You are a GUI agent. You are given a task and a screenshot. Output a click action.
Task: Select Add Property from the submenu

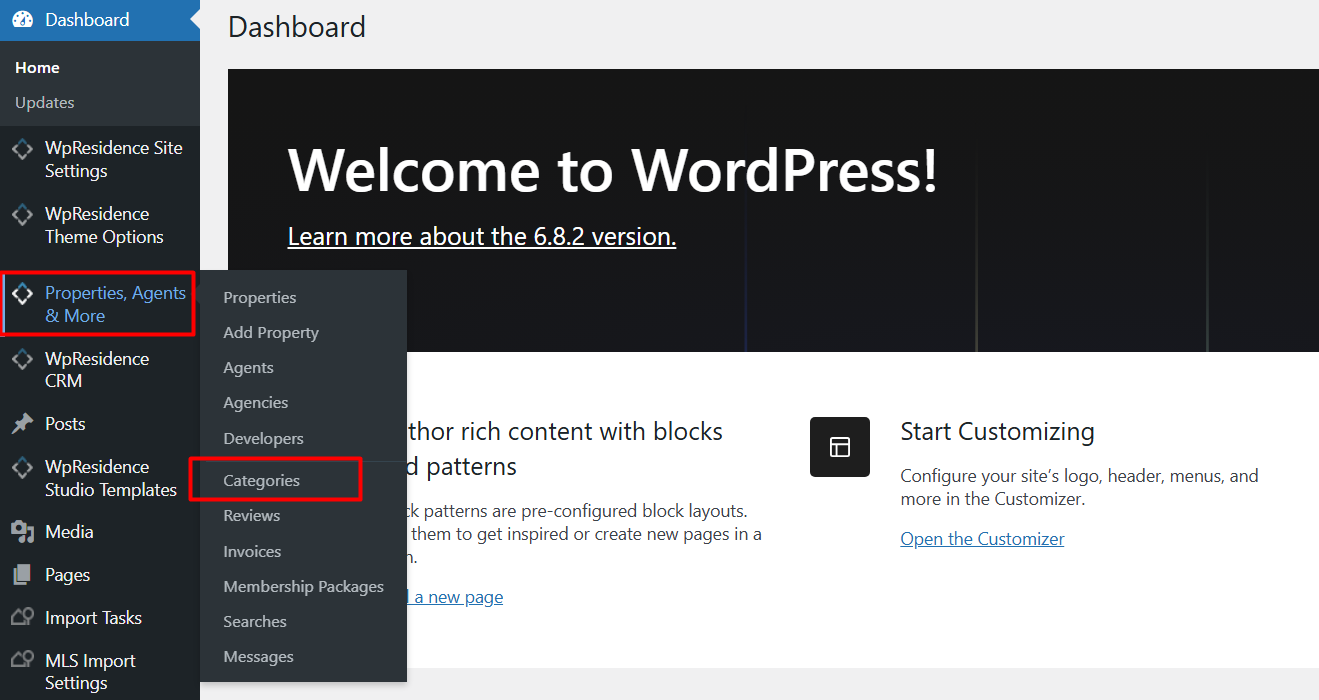pyautogui.click(x=271, y=333)
